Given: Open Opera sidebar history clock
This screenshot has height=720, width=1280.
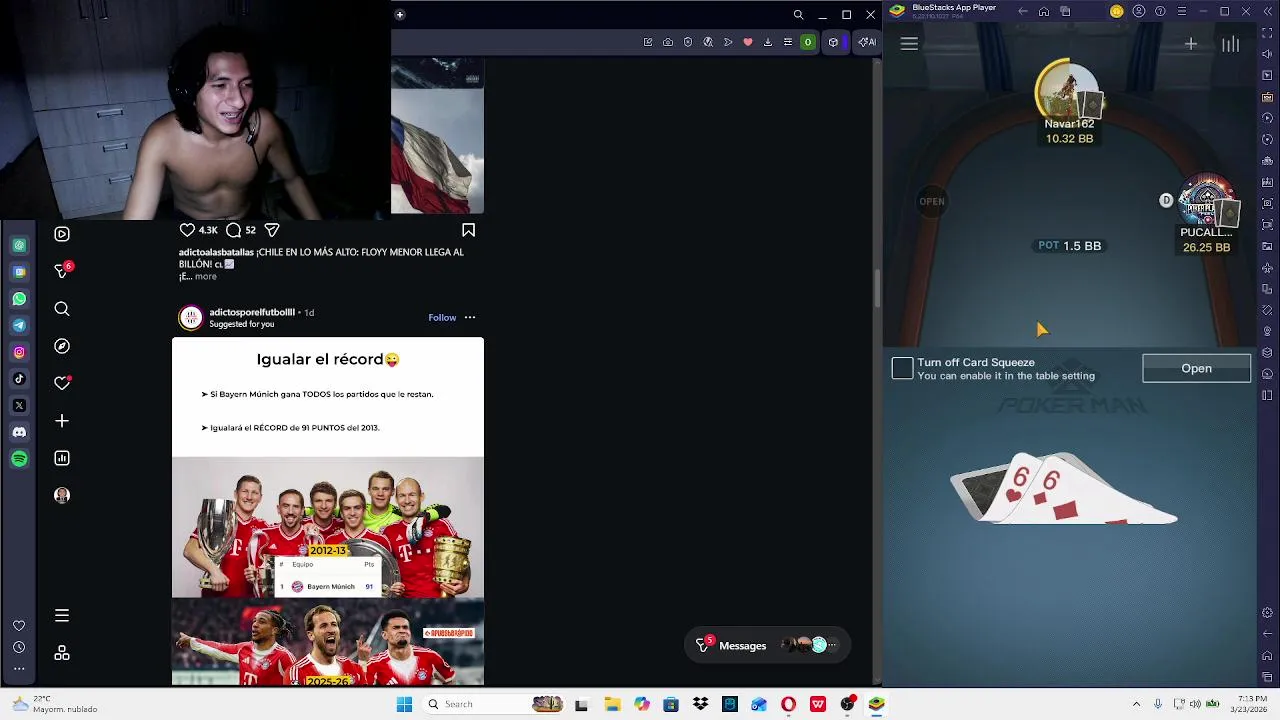Looking at the screenshot, I should tap(19, 647).
